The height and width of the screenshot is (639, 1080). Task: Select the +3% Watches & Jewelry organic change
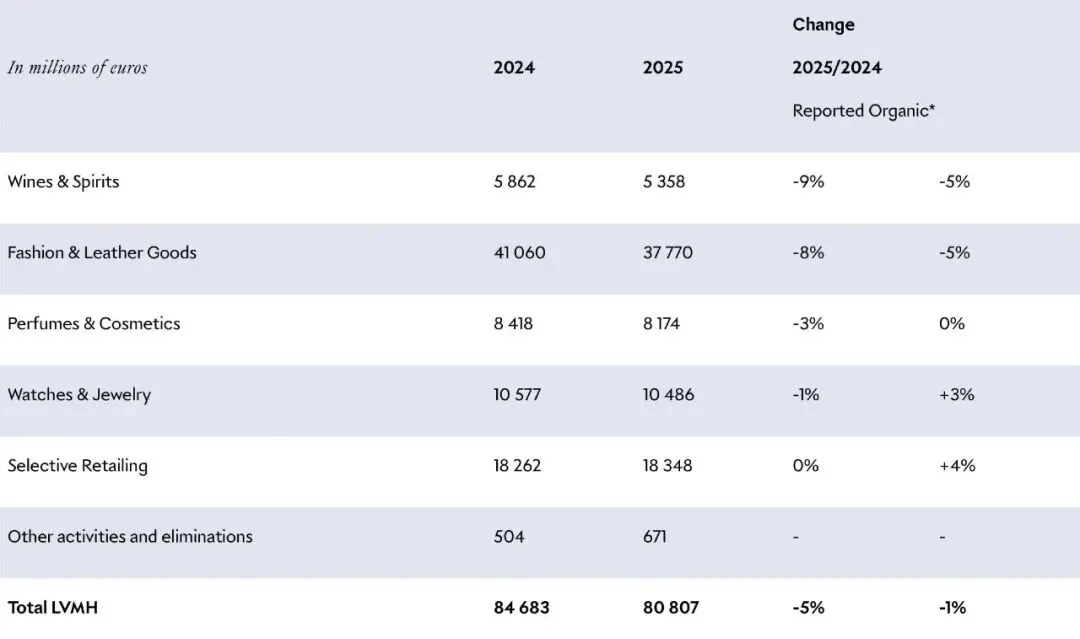[x=957, y=395]
